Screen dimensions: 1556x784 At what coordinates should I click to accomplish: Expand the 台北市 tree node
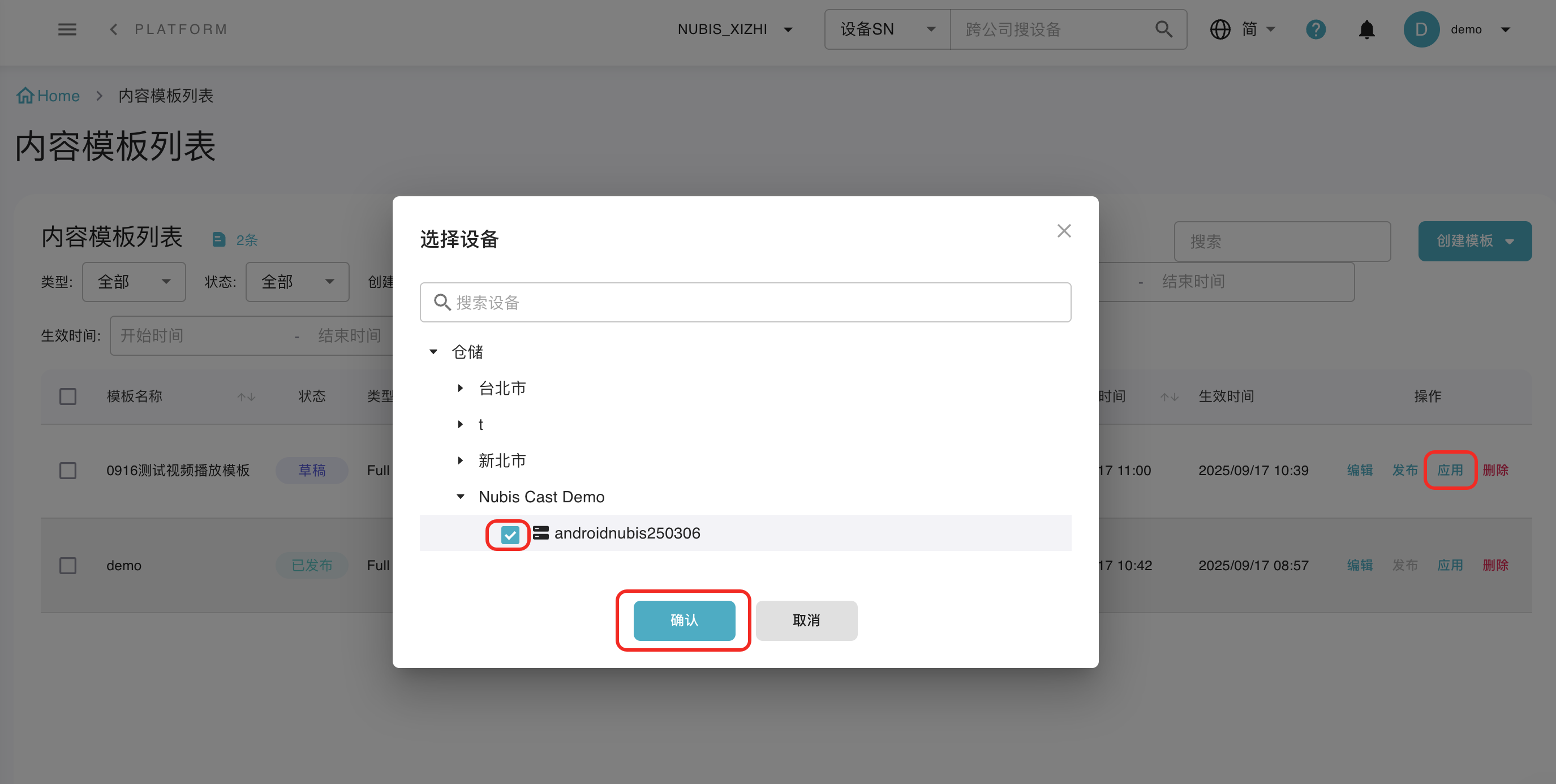[x=460, y=388]
